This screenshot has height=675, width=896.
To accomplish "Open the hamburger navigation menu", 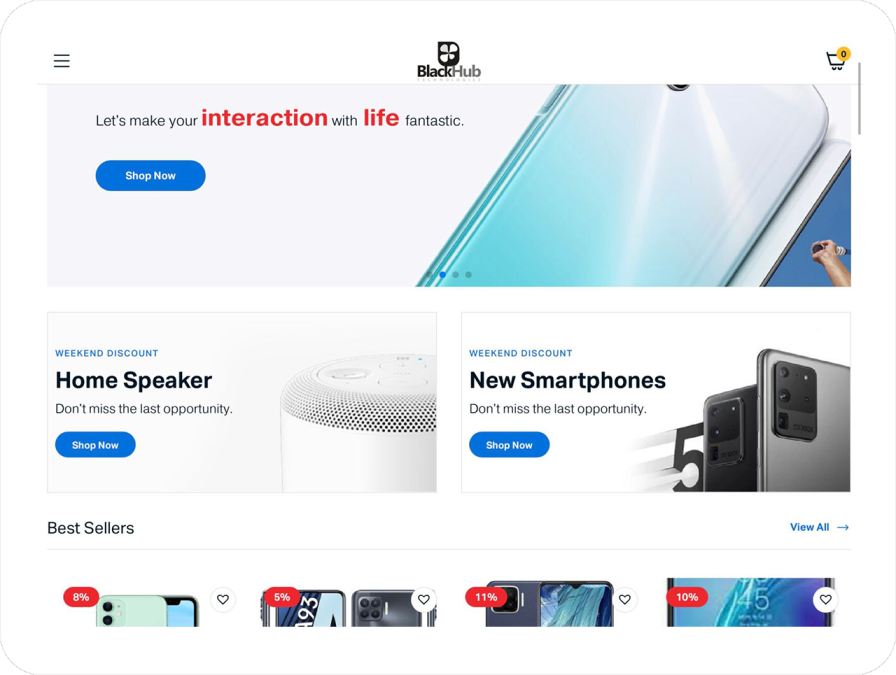I will click(x=62, y=61).
